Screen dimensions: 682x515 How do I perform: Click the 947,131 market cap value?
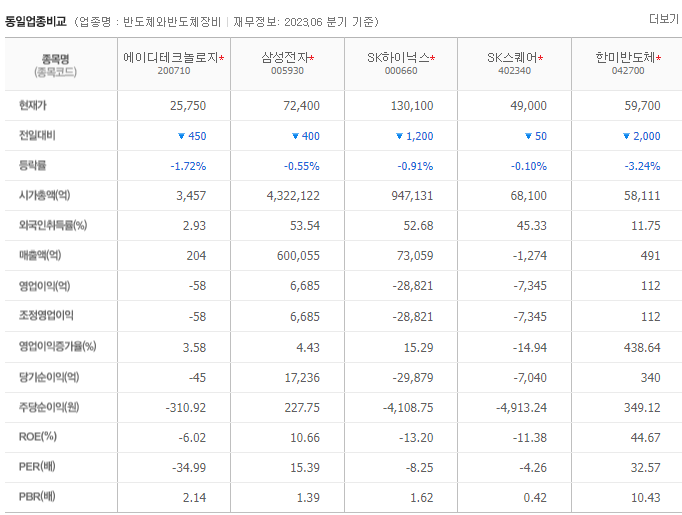pyautogui.click(x=412, y=196)
